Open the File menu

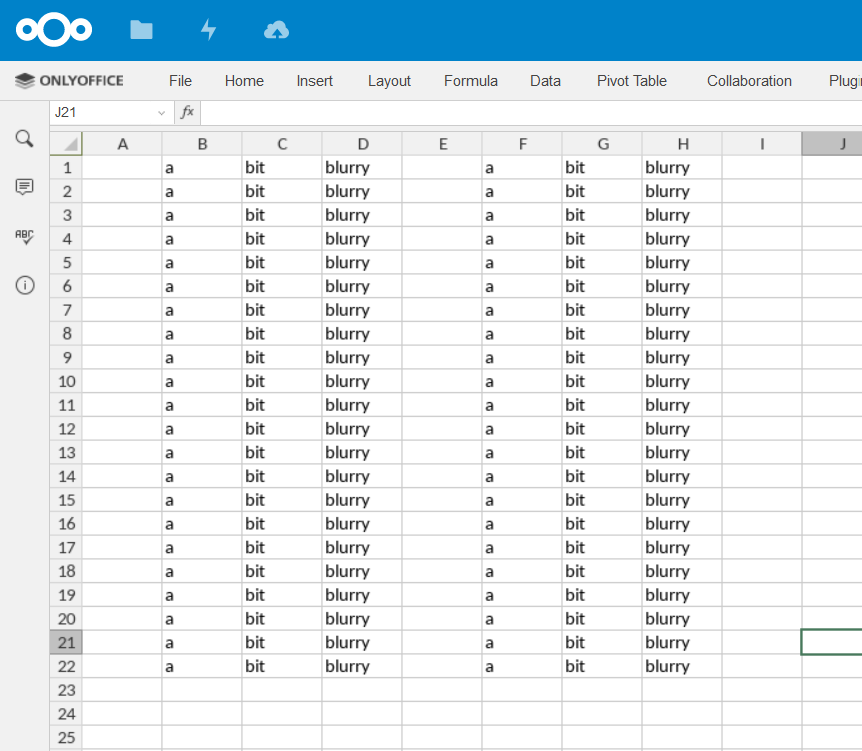tap(180, 81)
